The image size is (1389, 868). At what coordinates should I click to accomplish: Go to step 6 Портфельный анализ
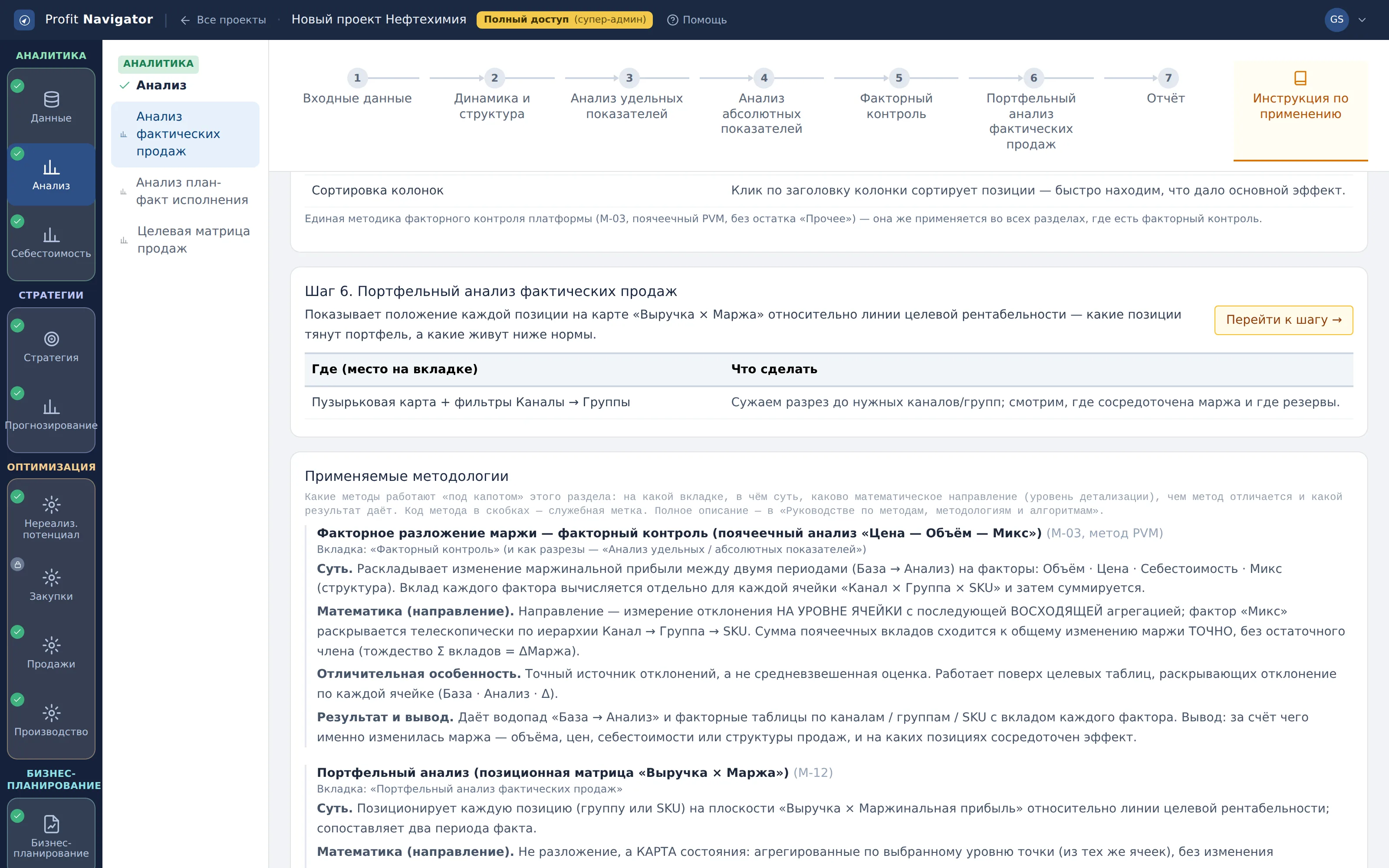coord(1031,111)
